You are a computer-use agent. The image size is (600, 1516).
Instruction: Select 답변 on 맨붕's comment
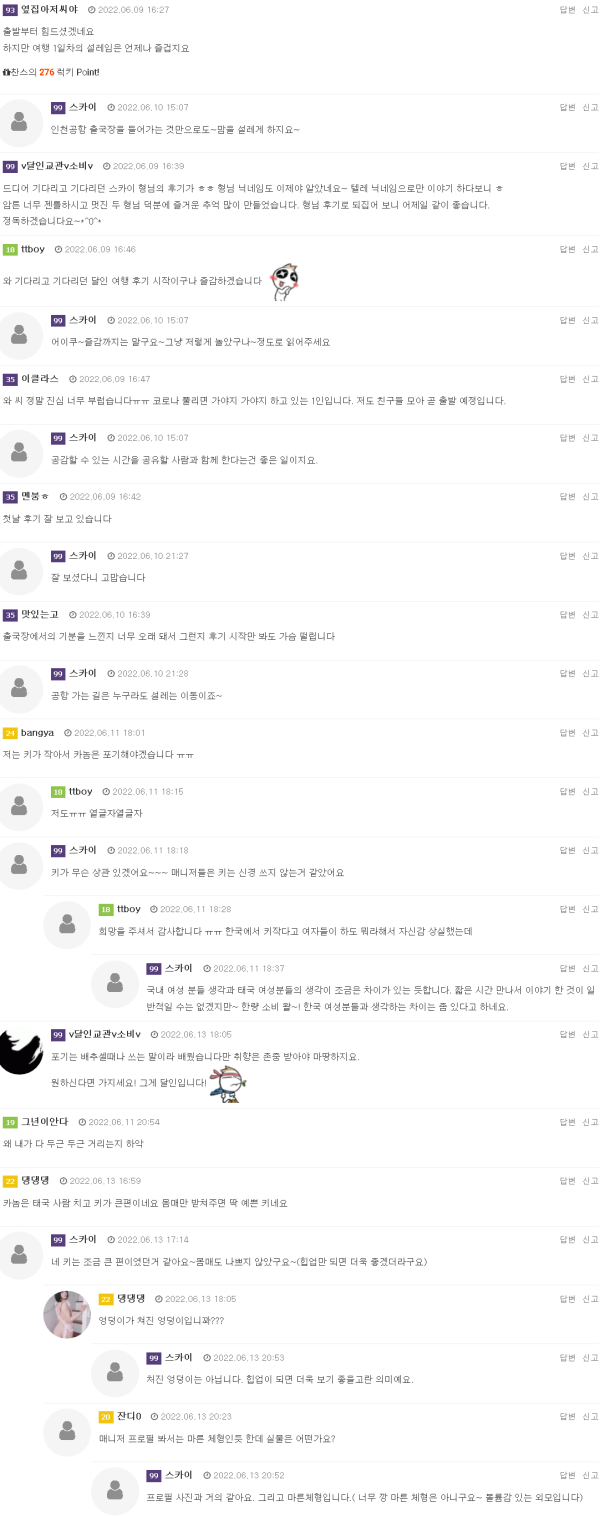[567, 496]
